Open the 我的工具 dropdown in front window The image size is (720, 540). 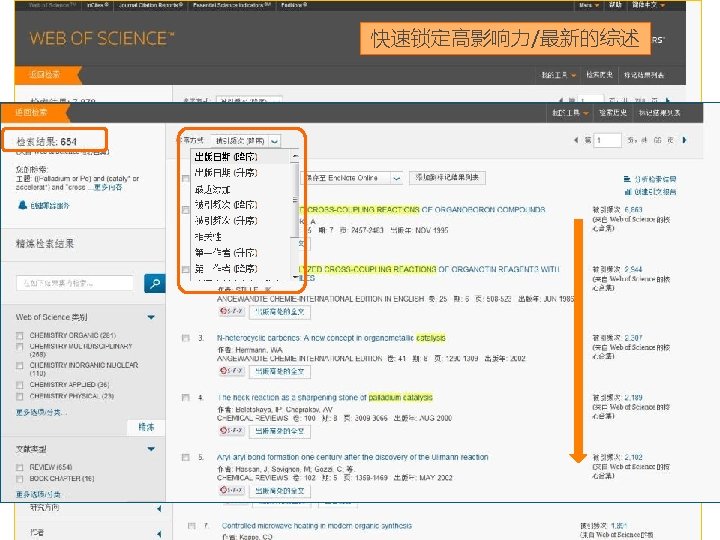tap(570, 112)
